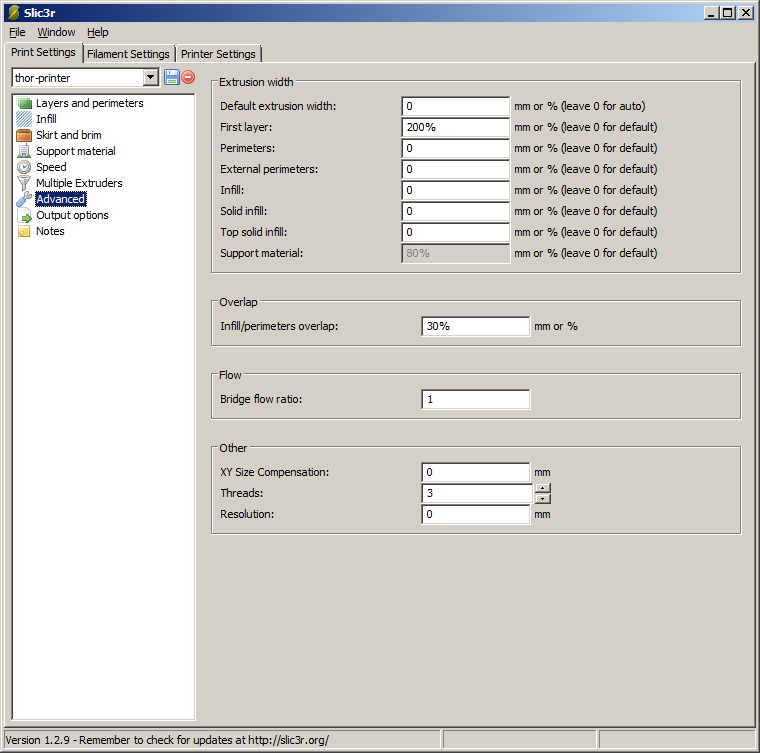Click the red delete preset icon
The height and width of the screenshot is (753, 760).
click(x=188, y=77)
